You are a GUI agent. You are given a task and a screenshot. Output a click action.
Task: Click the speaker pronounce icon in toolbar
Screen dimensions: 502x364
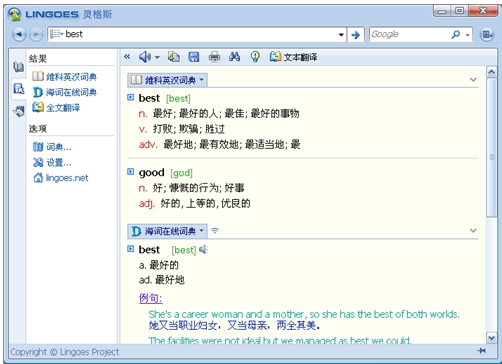point(145,57)
